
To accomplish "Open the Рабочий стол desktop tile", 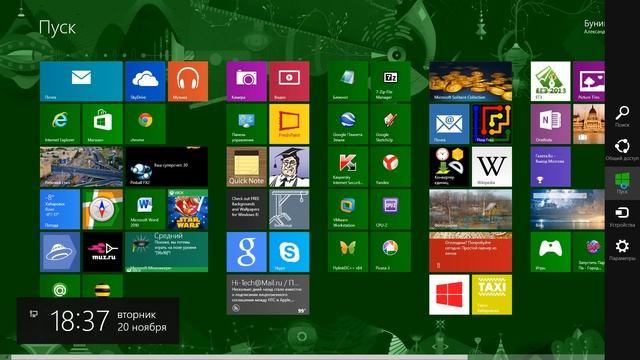I will coord(81,167).
